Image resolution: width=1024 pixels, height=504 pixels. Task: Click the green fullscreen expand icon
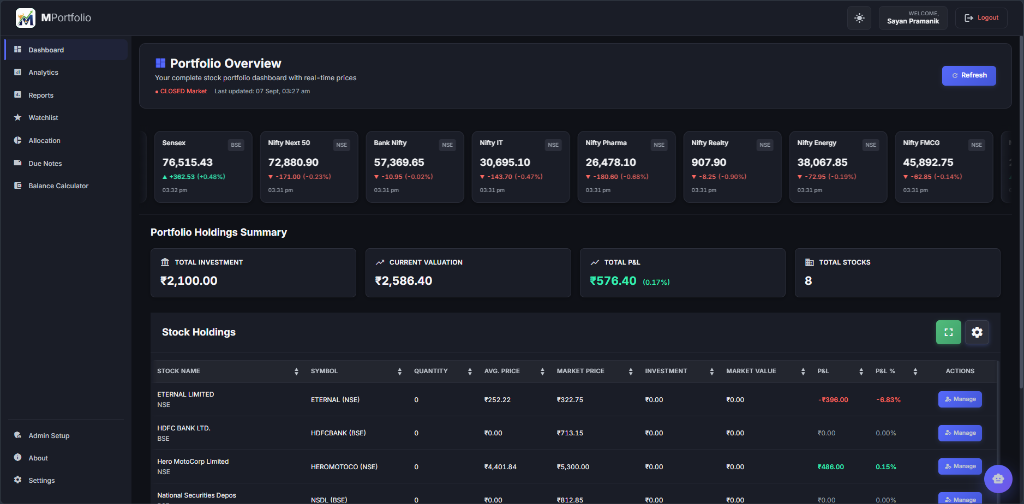948,332
